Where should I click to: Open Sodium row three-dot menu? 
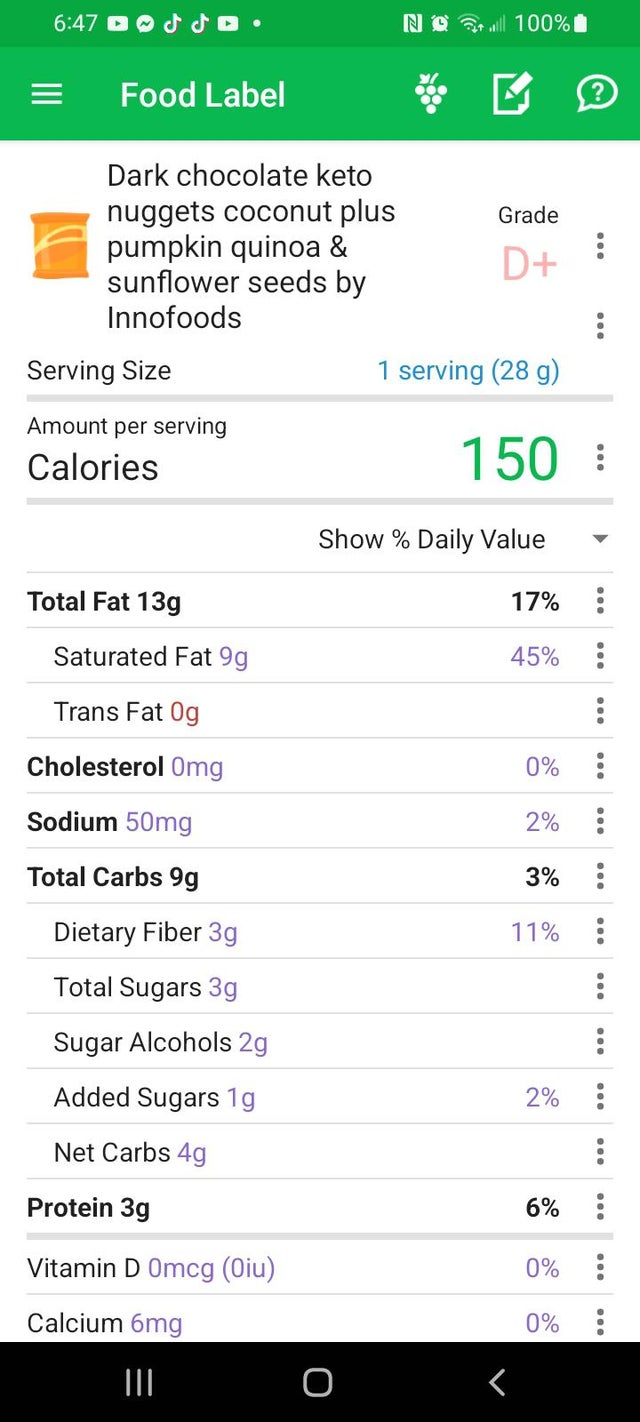coord(600,822)
